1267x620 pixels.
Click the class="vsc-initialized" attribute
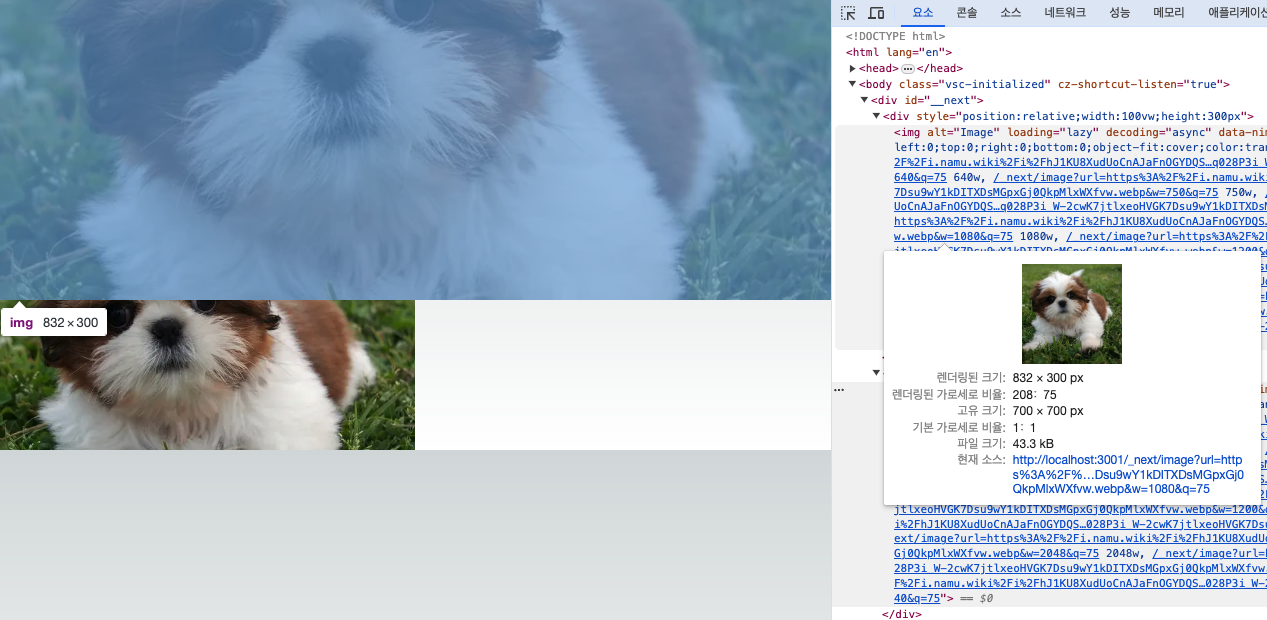click(975, 84)
